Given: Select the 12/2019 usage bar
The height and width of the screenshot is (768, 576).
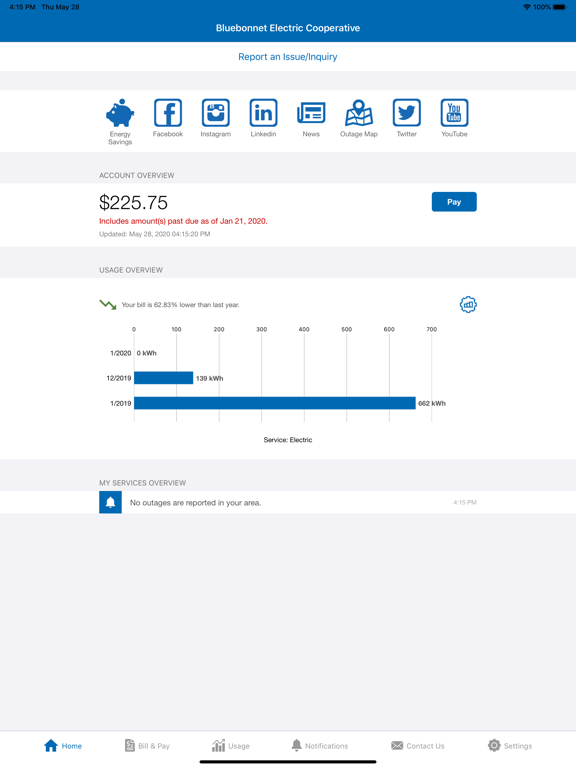Looking at the screenshot, I should click(164, 378).
